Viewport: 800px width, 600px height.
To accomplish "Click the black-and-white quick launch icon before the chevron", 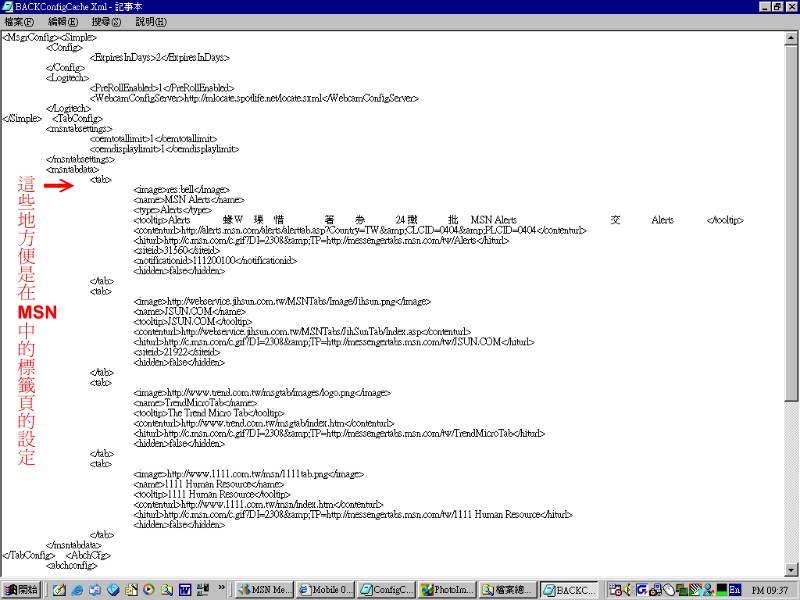I will (203, 590).
